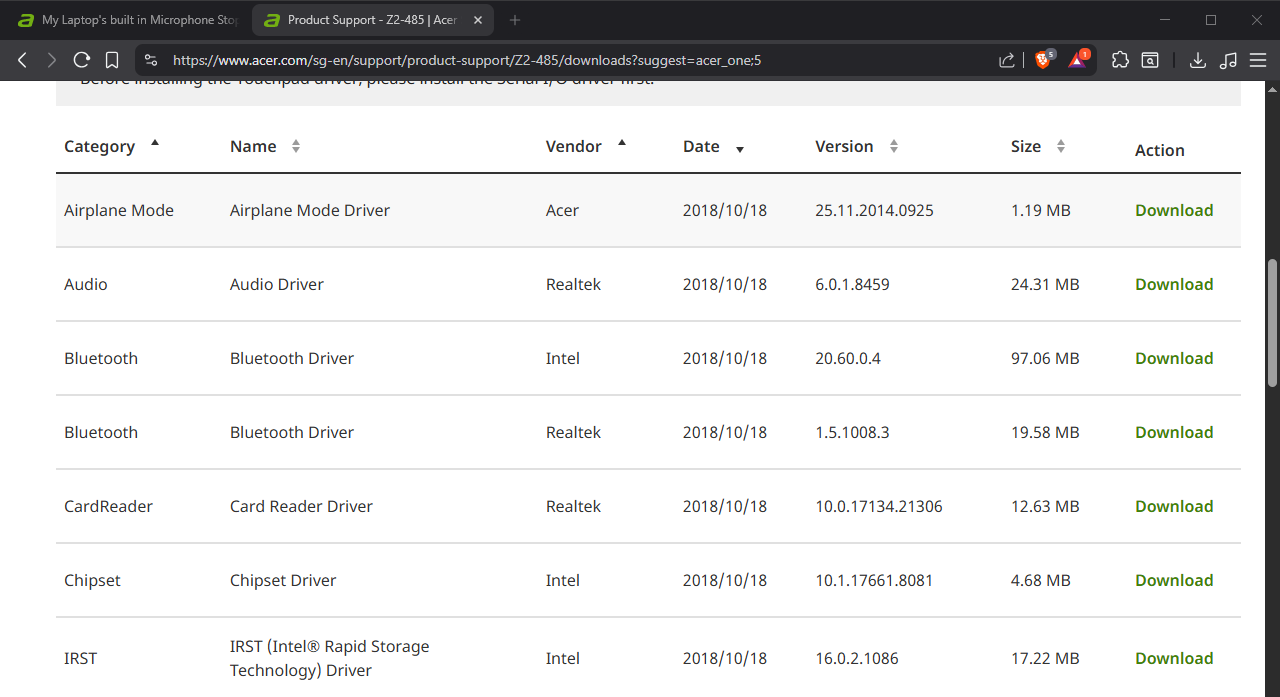1280x697 pixels.
Task: Open Brave Shields lion icon
Action: [x=1043, y=60]
